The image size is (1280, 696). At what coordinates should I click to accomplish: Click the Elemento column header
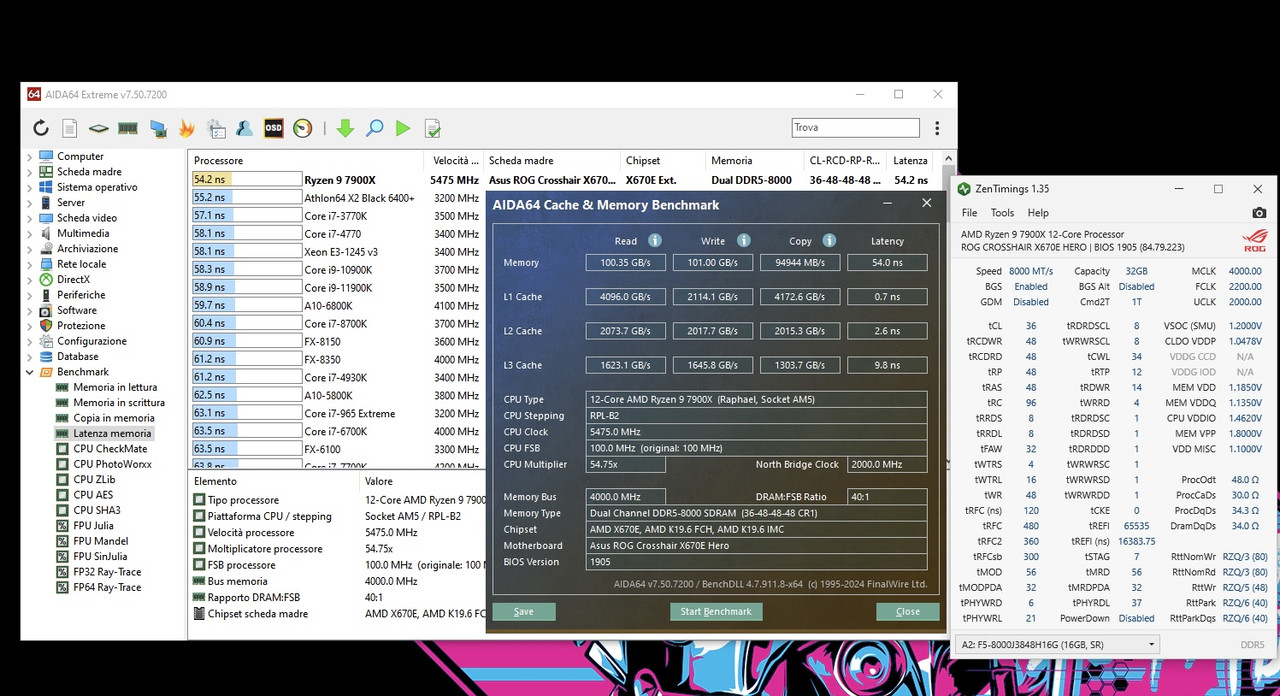tap(274, 481)
